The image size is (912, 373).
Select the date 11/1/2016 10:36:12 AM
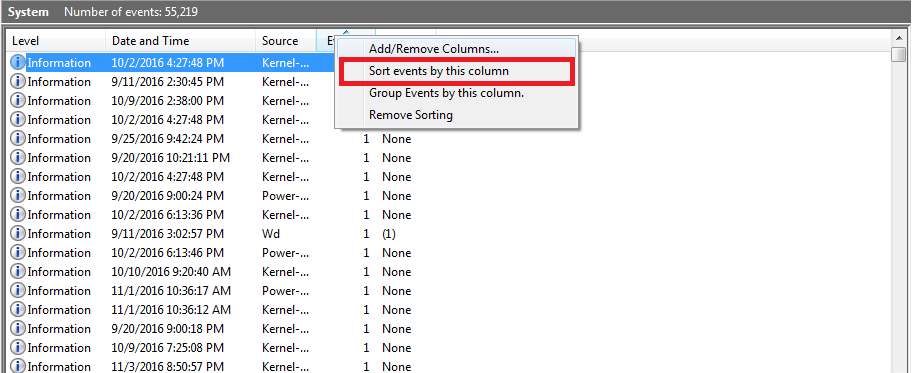coord(172,310)
